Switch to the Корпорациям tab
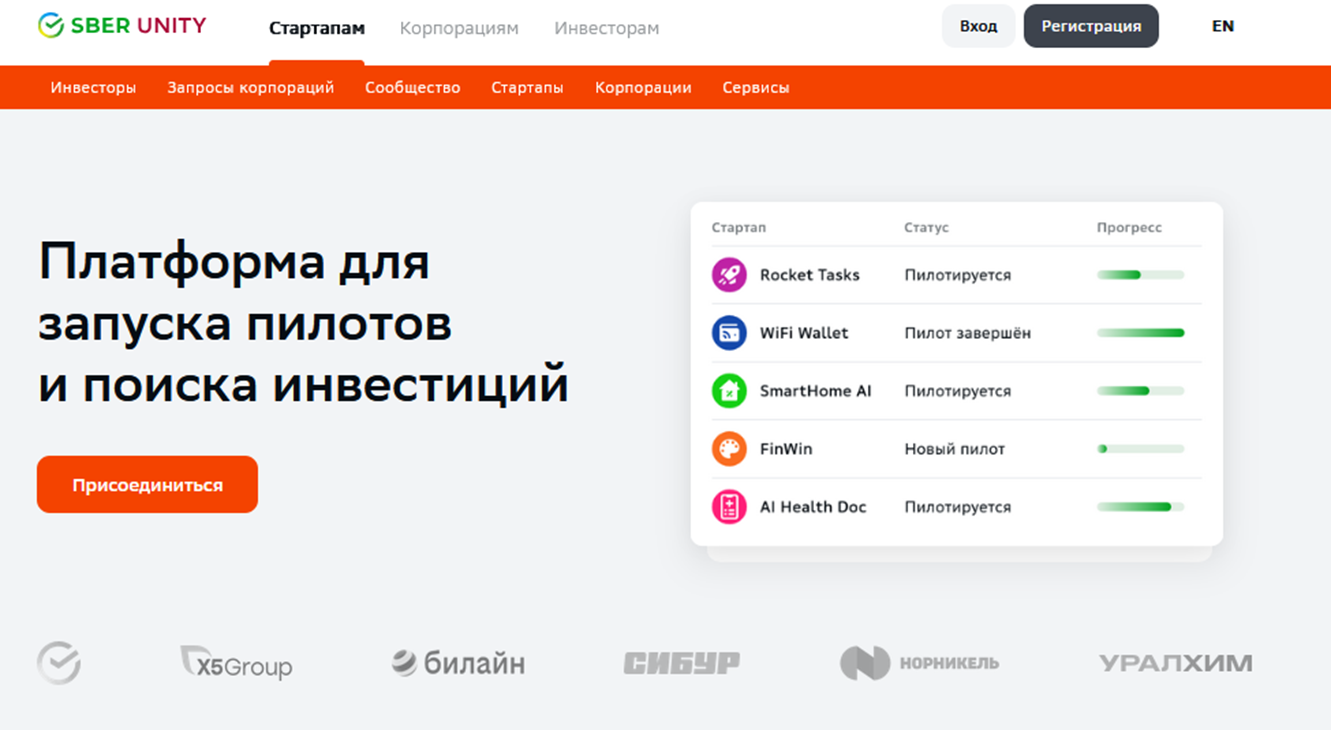The image size is (1331, 730). point(459,28)
